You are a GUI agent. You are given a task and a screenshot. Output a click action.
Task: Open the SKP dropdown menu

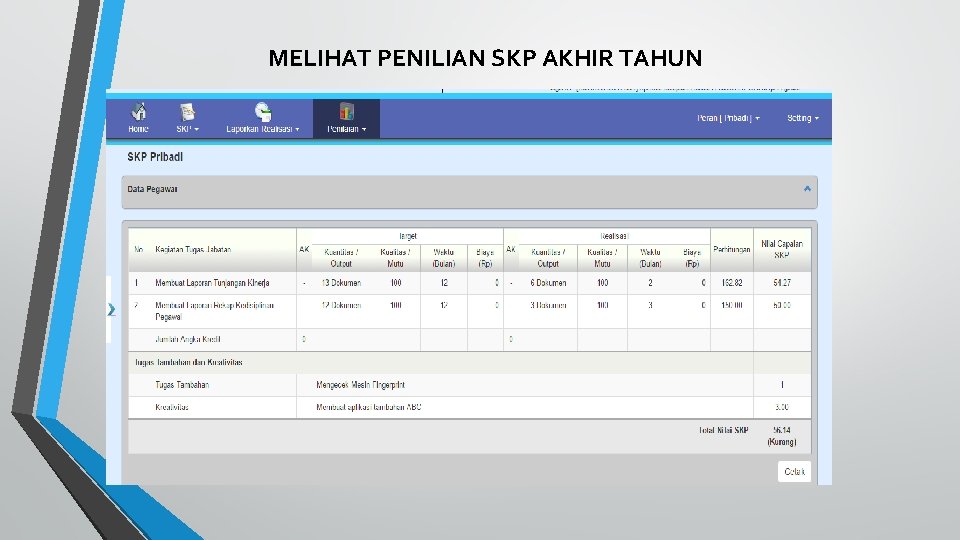(x=187, y=129)
